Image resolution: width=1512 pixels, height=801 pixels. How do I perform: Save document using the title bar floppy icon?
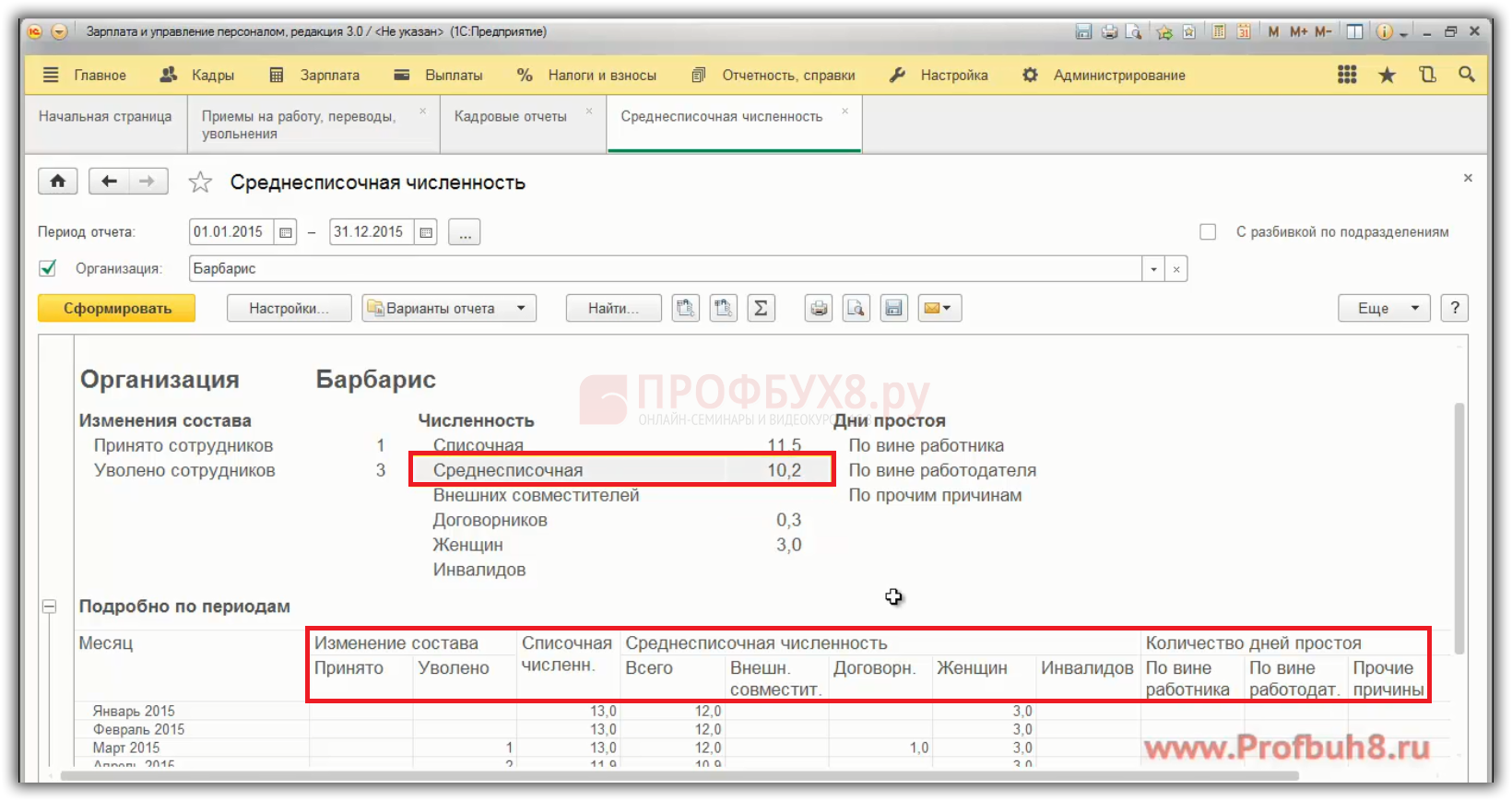(x=1083, y=31)
